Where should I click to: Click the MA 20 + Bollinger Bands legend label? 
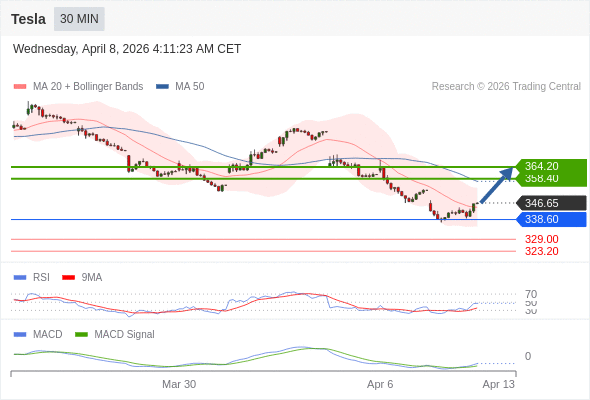(88, 87)
